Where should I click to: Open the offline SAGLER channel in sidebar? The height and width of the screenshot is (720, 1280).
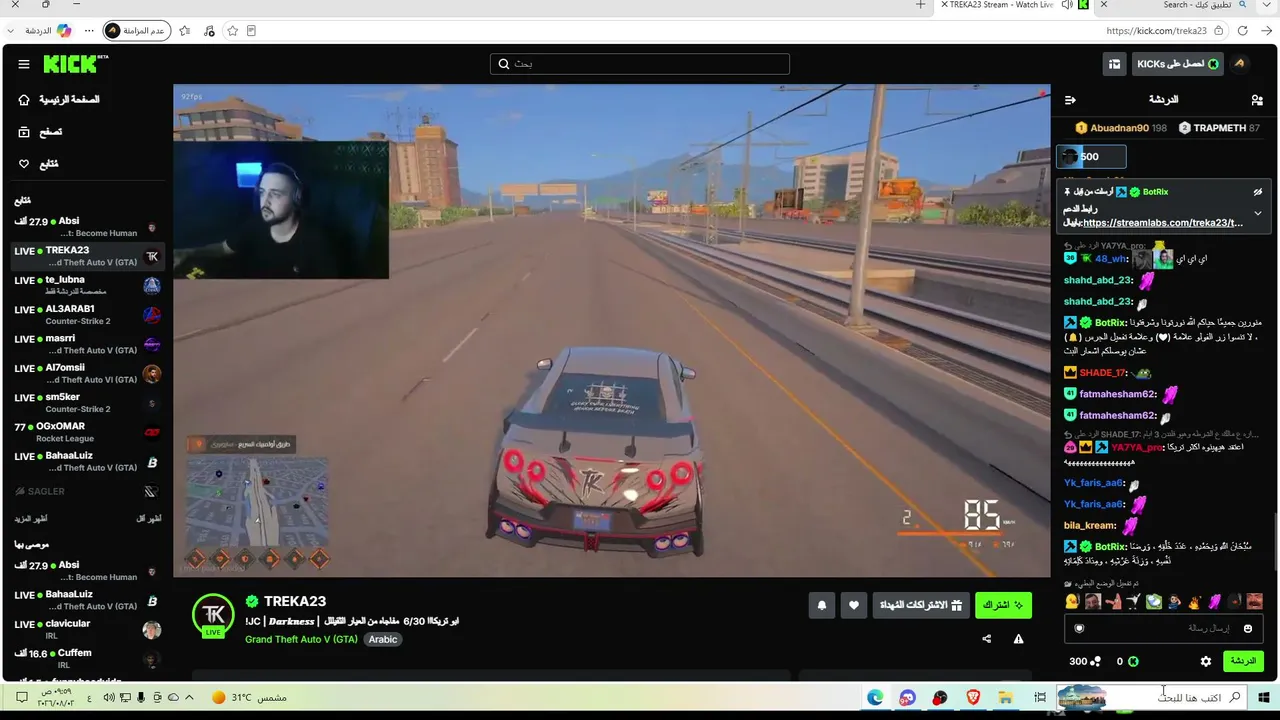pyautogui.click(x=87, y=491)
